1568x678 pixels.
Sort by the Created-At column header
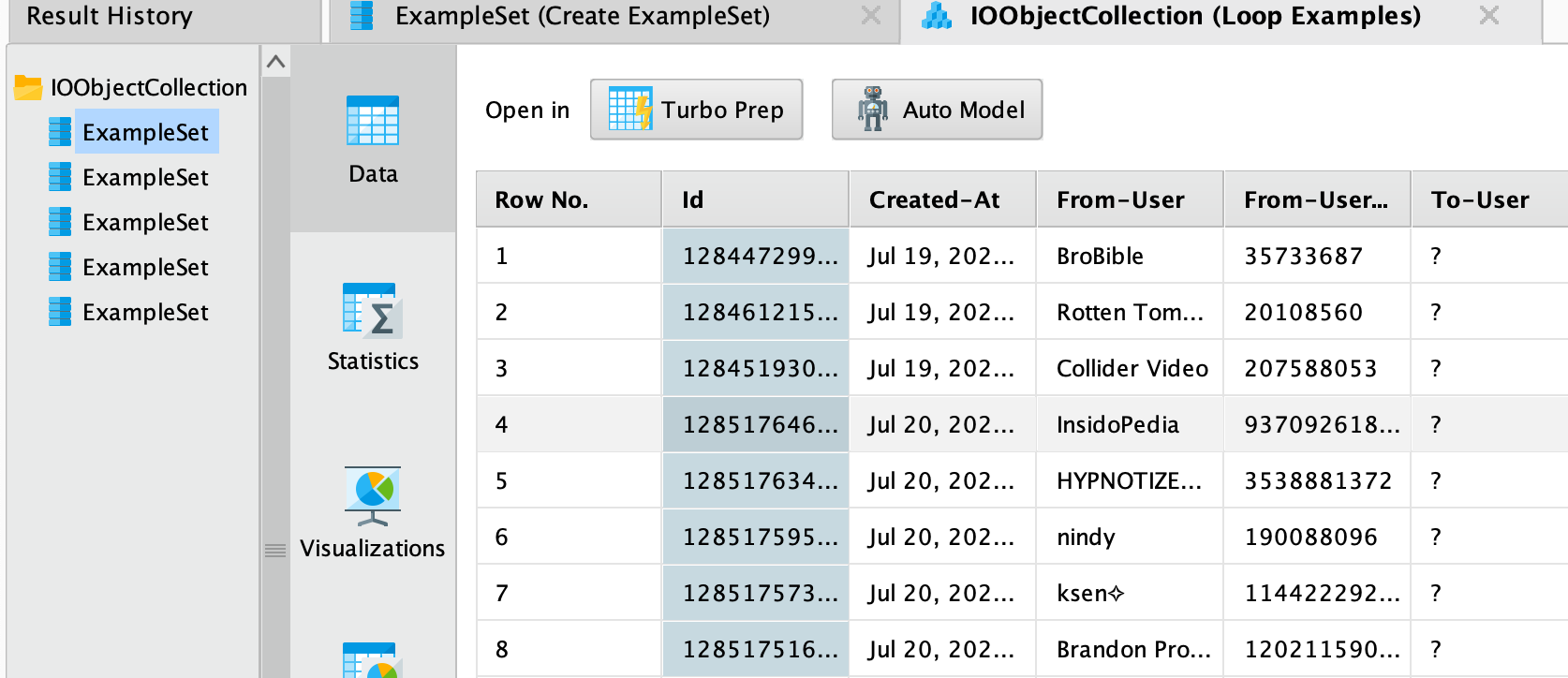943,199
